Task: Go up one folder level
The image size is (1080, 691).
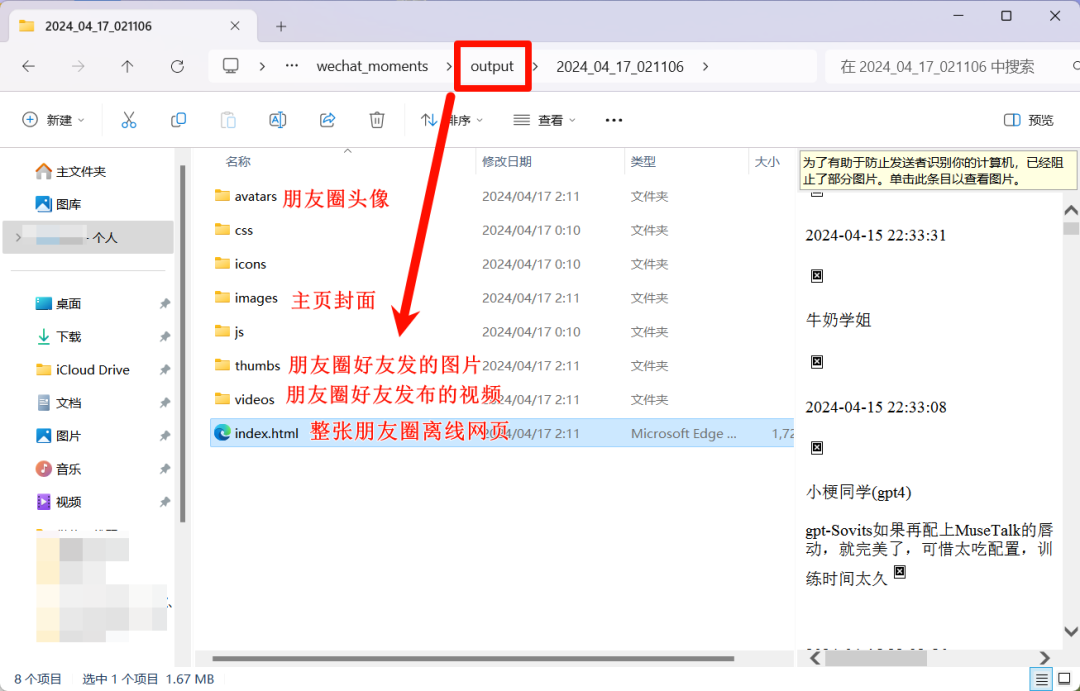Action: (127, 67)
